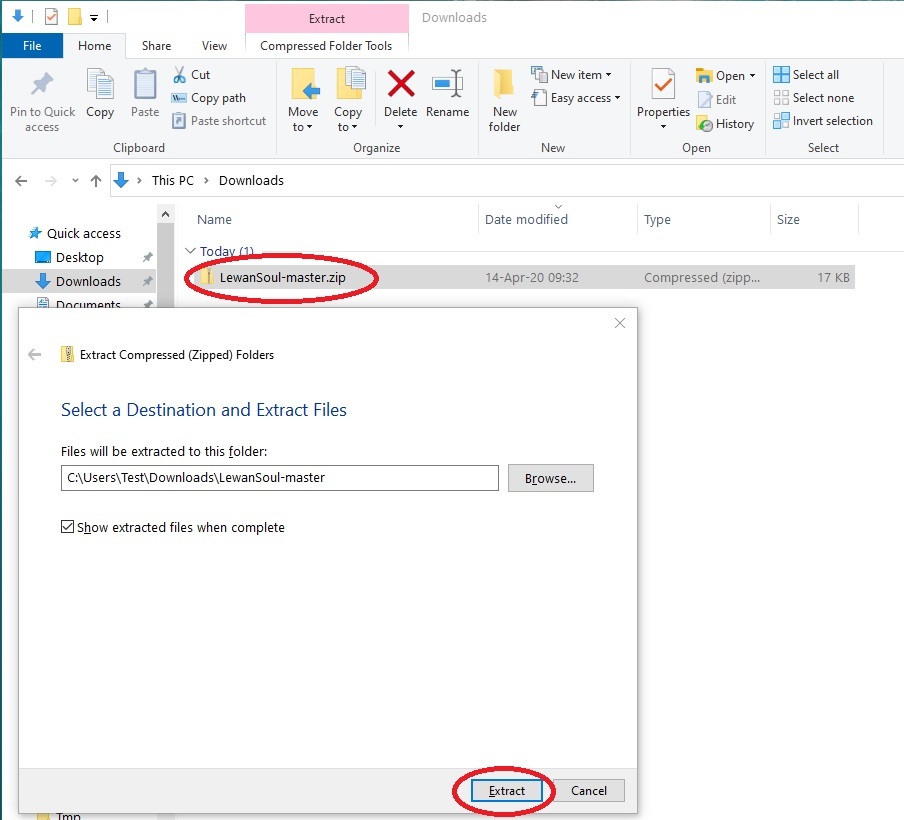Close the Extract Compressed Folders dialog
904x820 pixels.
[x=620, y=323]
